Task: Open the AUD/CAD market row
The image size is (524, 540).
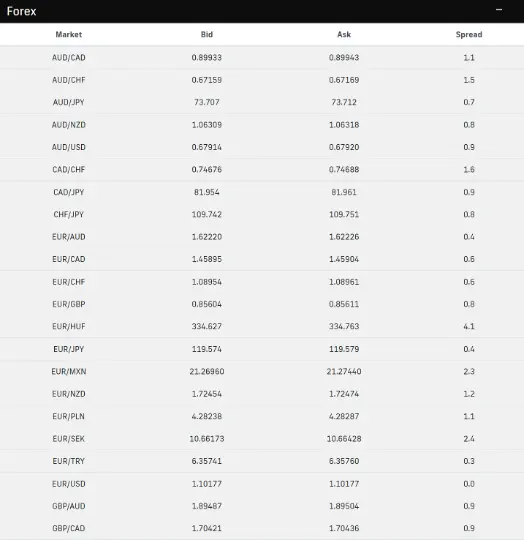Action: click(262, 58)
